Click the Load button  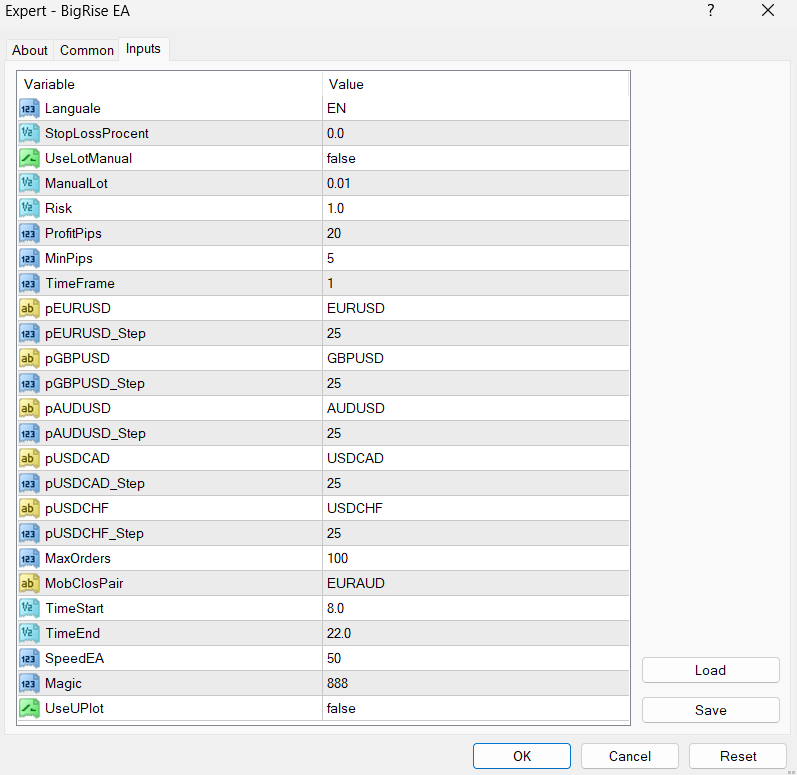tap(710, 670)
